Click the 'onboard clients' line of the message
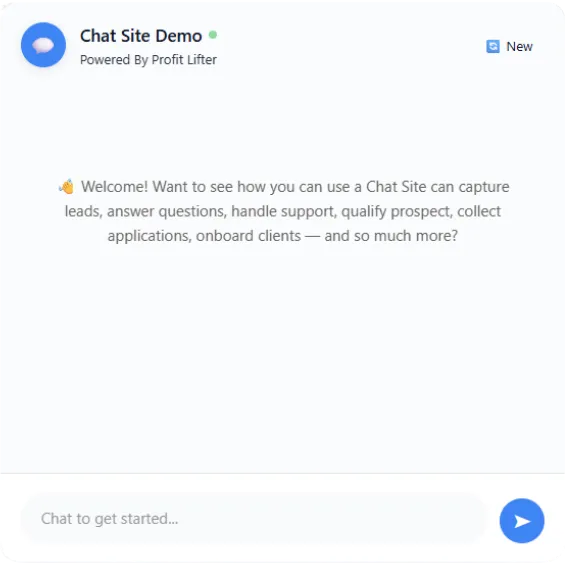The height and width of the screenshot is (565, 565). 283,236
